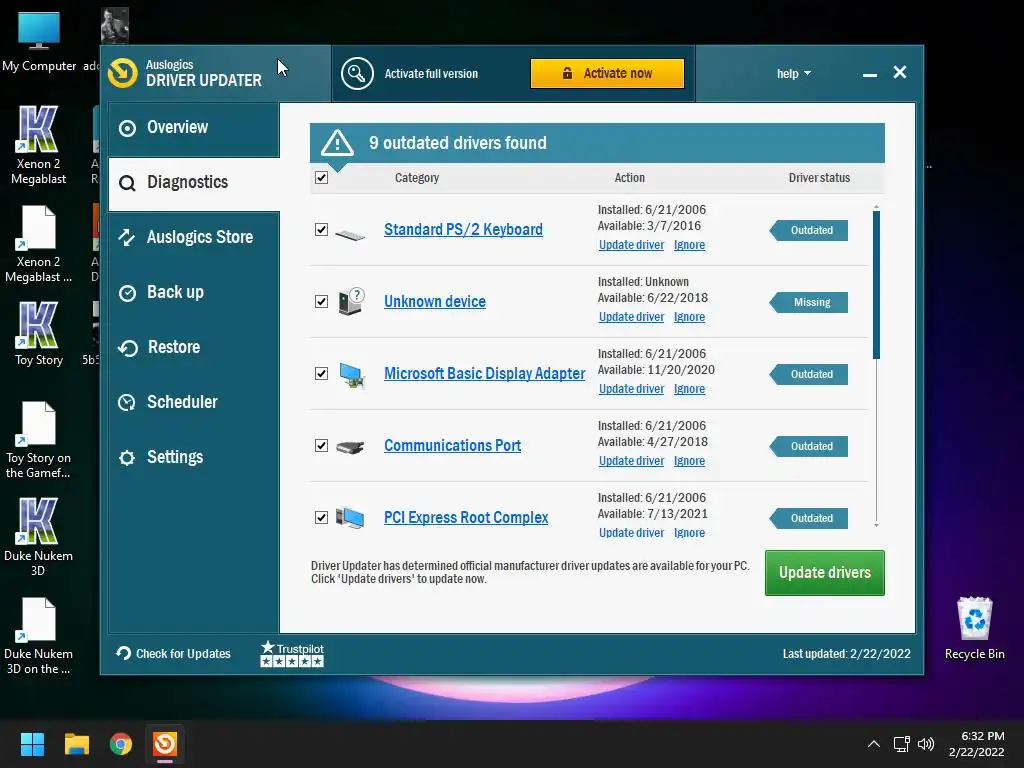Open My Computer desktop icon
The width and height of the screenshot is (1024, 768).
click(x=39, y=42)
